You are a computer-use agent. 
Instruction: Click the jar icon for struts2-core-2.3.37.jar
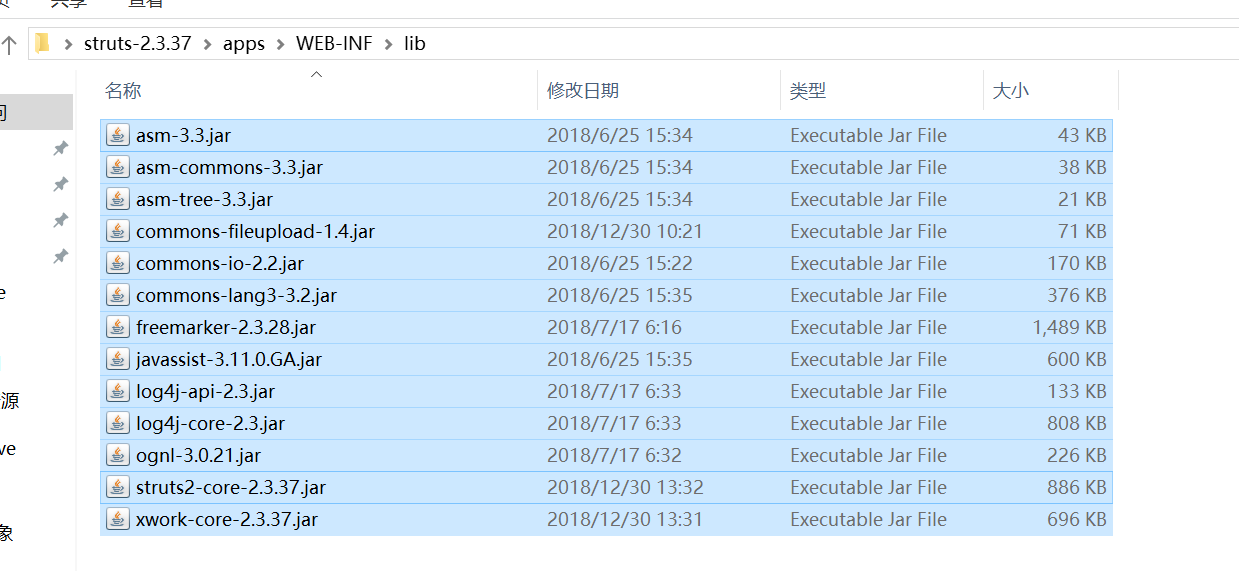coord(118,487)
